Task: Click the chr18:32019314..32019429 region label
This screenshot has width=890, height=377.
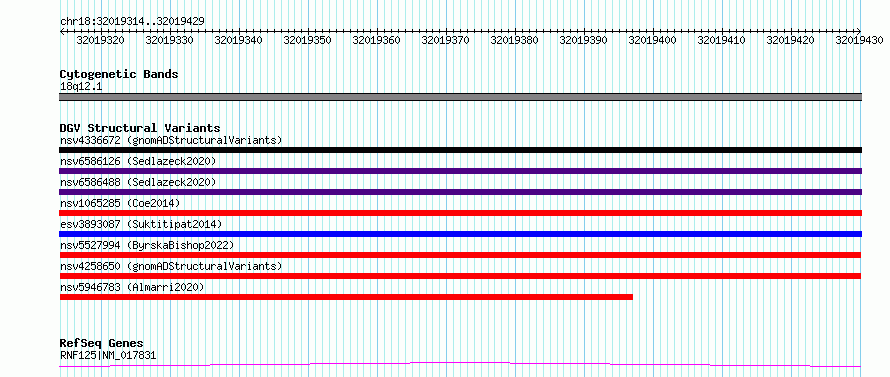Action: (x=132, y=22)
